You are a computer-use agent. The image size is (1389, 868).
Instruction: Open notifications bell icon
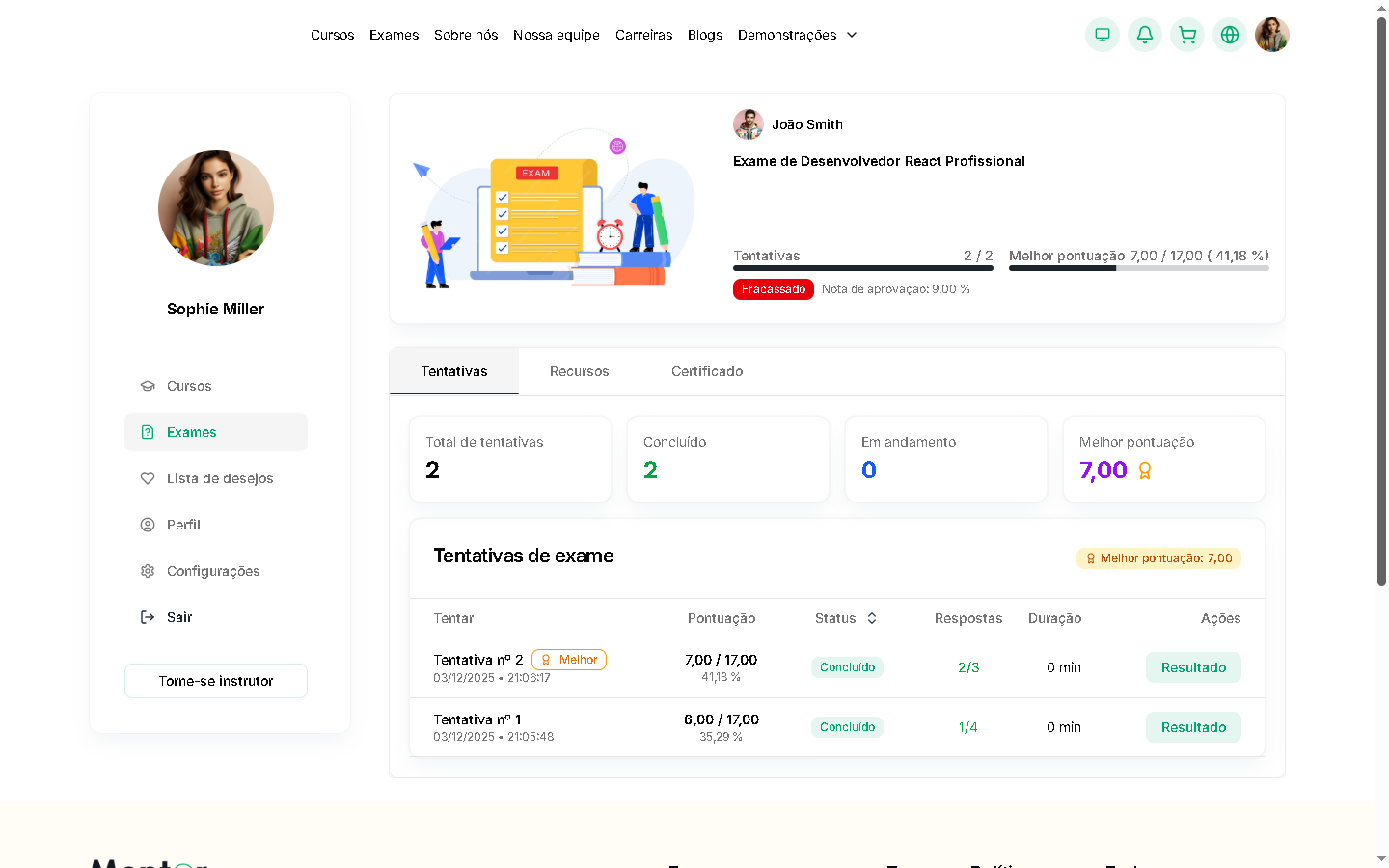[x=1144, y=35]
